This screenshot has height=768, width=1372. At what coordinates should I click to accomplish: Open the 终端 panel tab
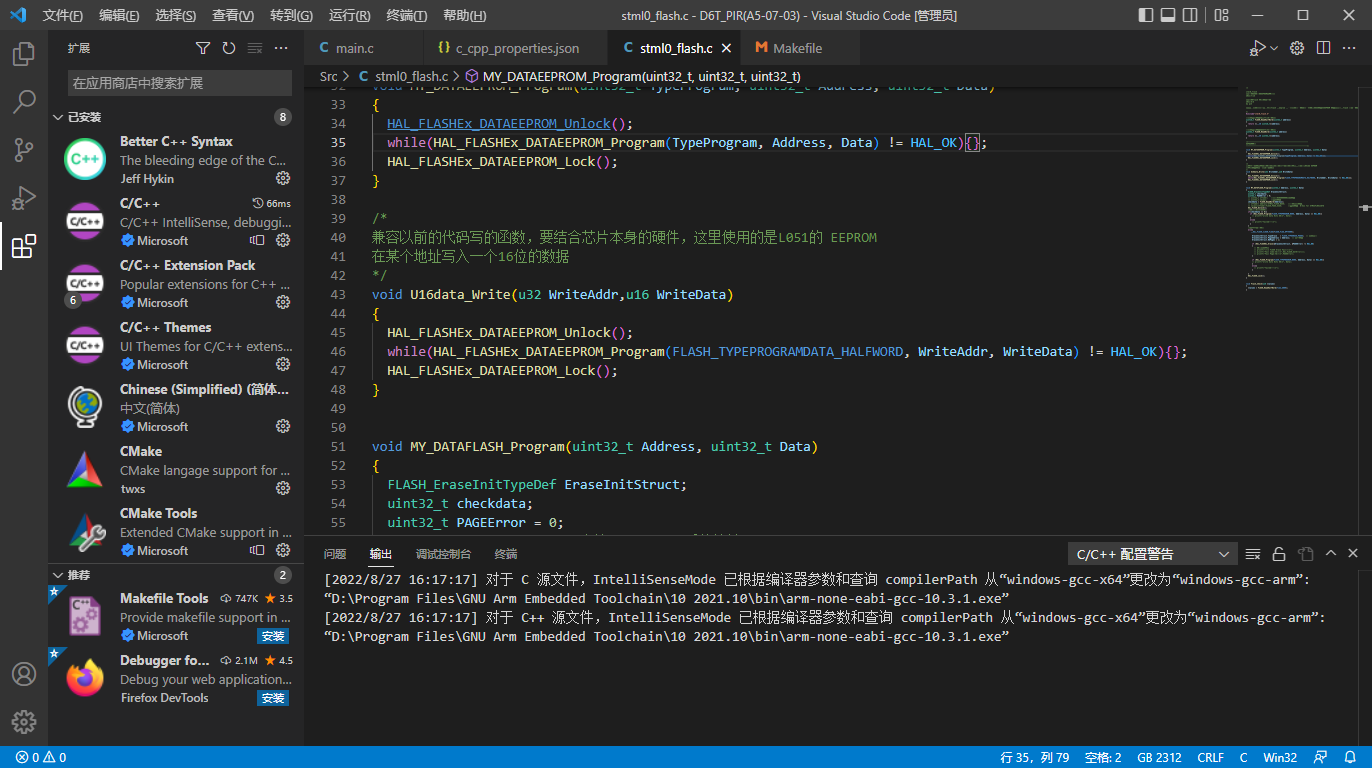tap(506, 554)
